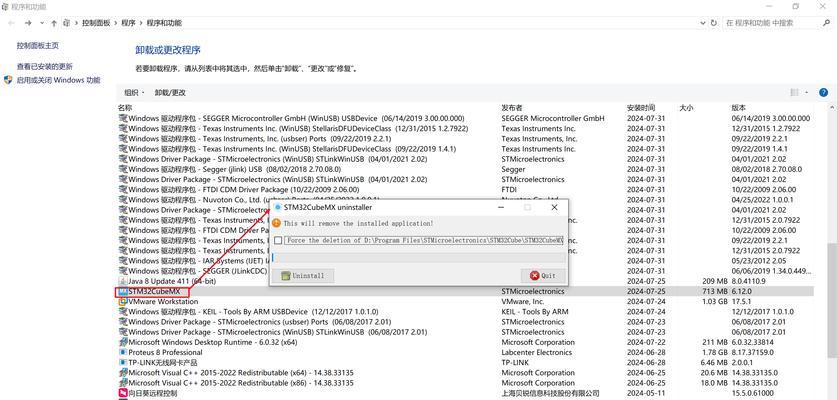This screenshot has height=400, width=837.
Task: Click Labcenter Electronics publisher cell
Action: [x=538, y=352]
